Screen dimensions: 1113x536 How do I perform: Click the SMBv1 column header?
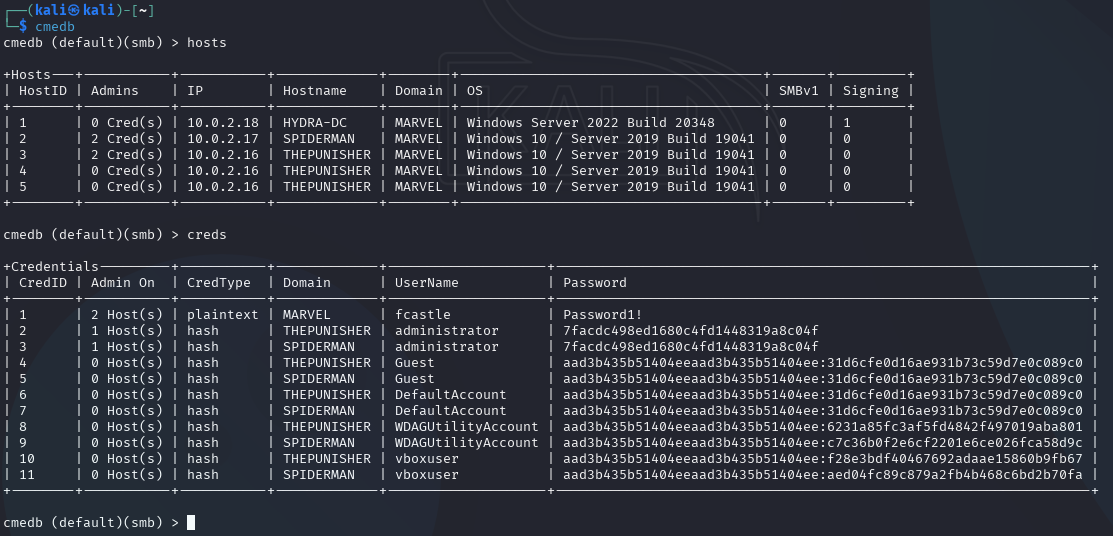[x=798, y=90]
